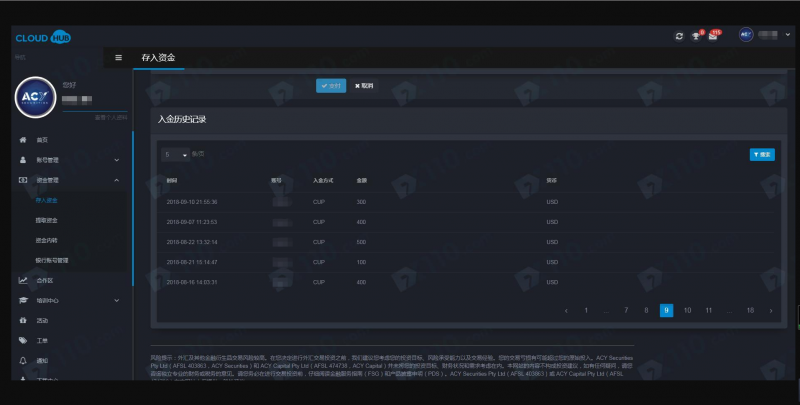Viewport: 800px width, 405px height.
Task: Click the blue 搜索 filter button
Action: [761, 155]
